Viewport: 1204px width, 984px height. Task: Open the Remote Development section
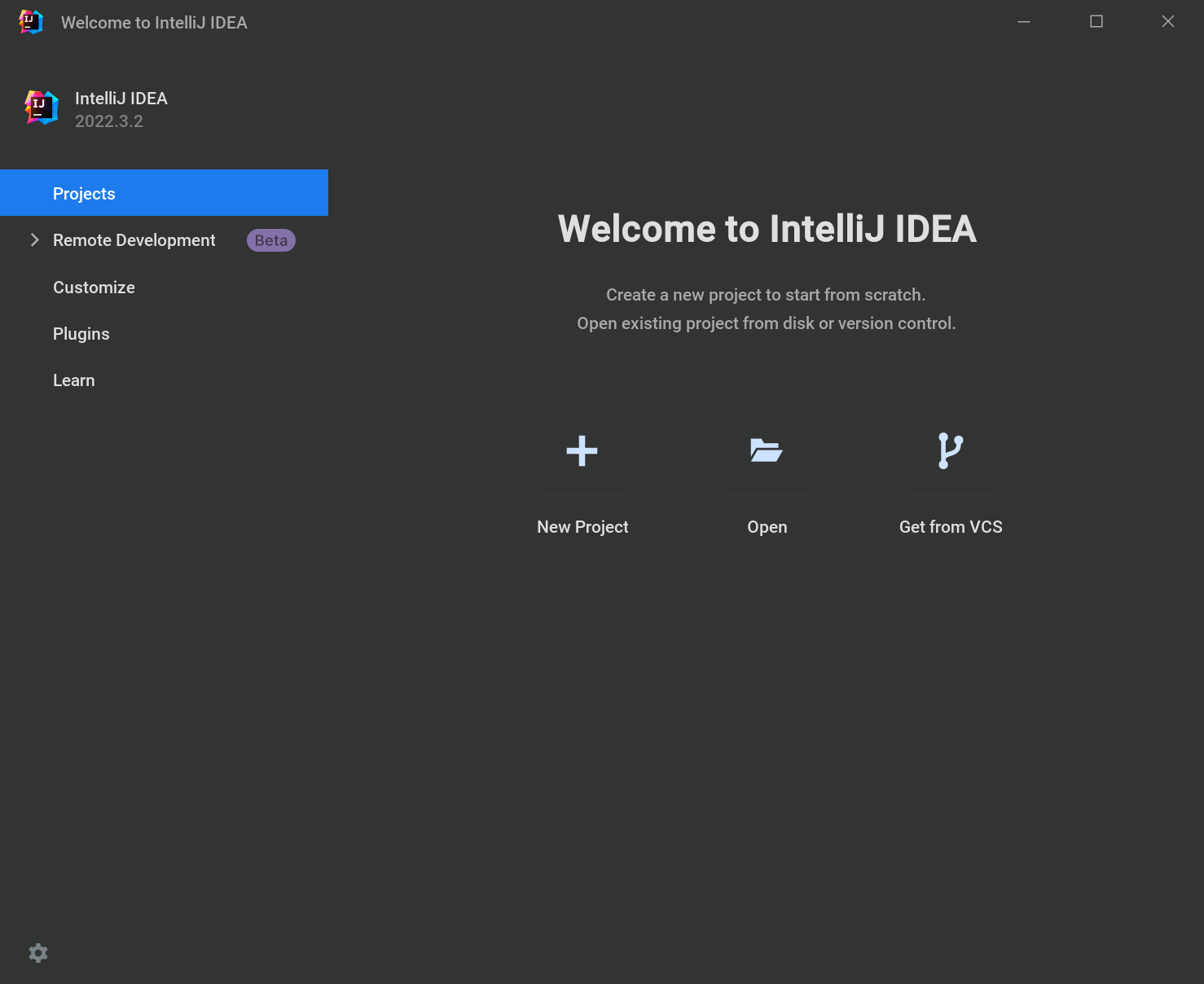[134, 240]
